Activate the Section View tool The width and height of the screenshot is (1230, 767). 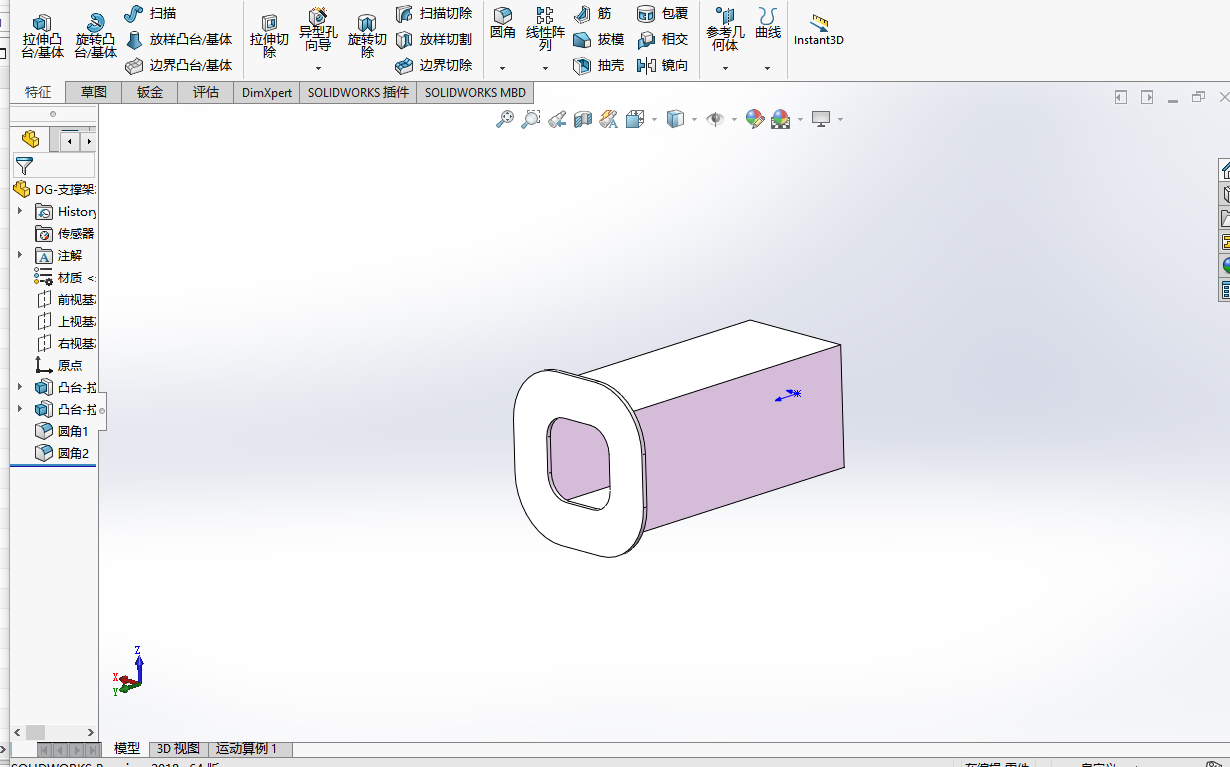(583, 118)
